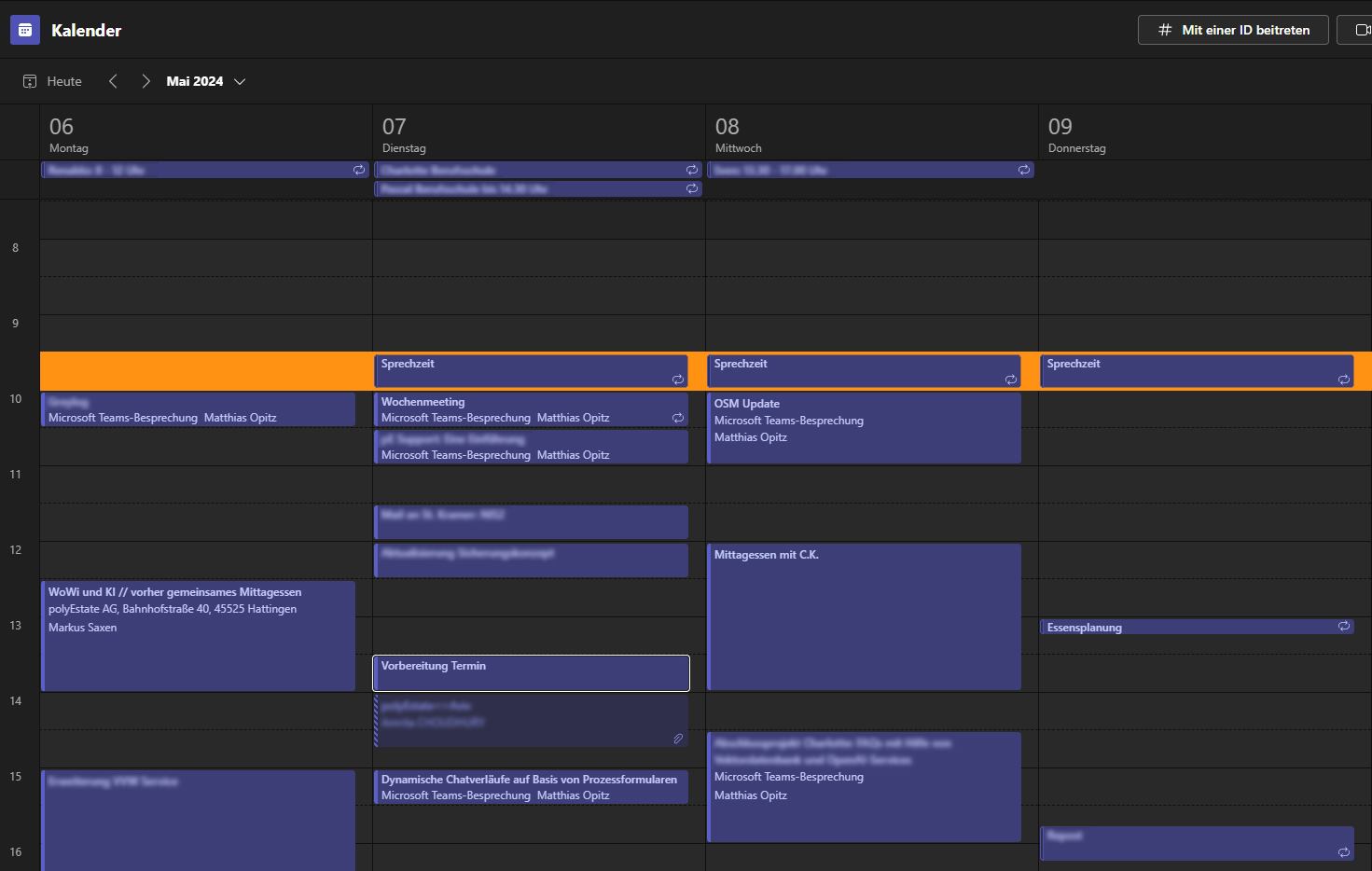Go to the previous week arrow
This screenshot has height=871, width=1372.
pyautogui.click(x=113, y=81)
